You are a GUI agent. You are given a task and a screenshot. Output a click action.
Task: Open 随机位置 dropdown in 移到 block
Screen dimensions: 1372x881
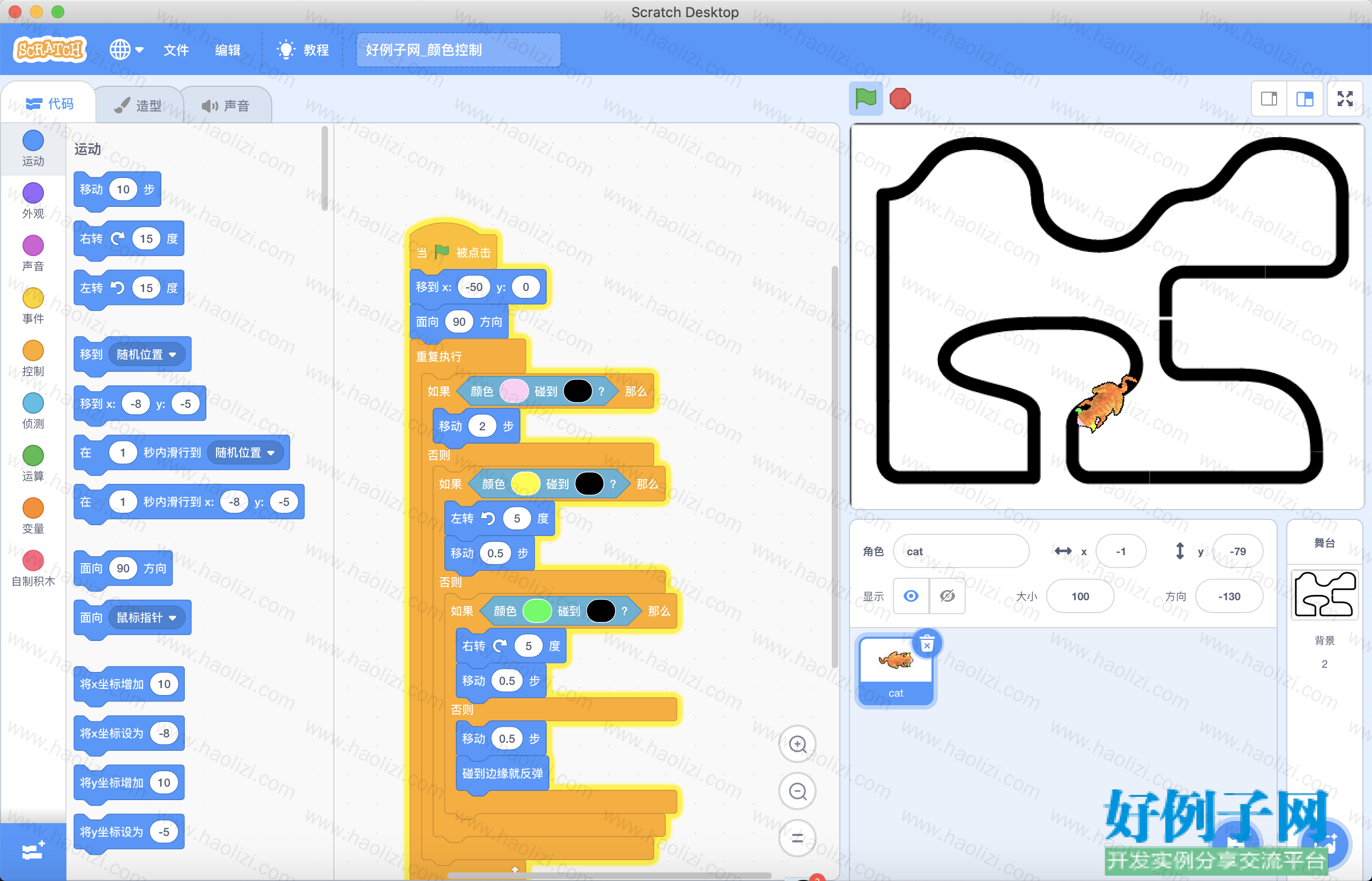(146, 355)
